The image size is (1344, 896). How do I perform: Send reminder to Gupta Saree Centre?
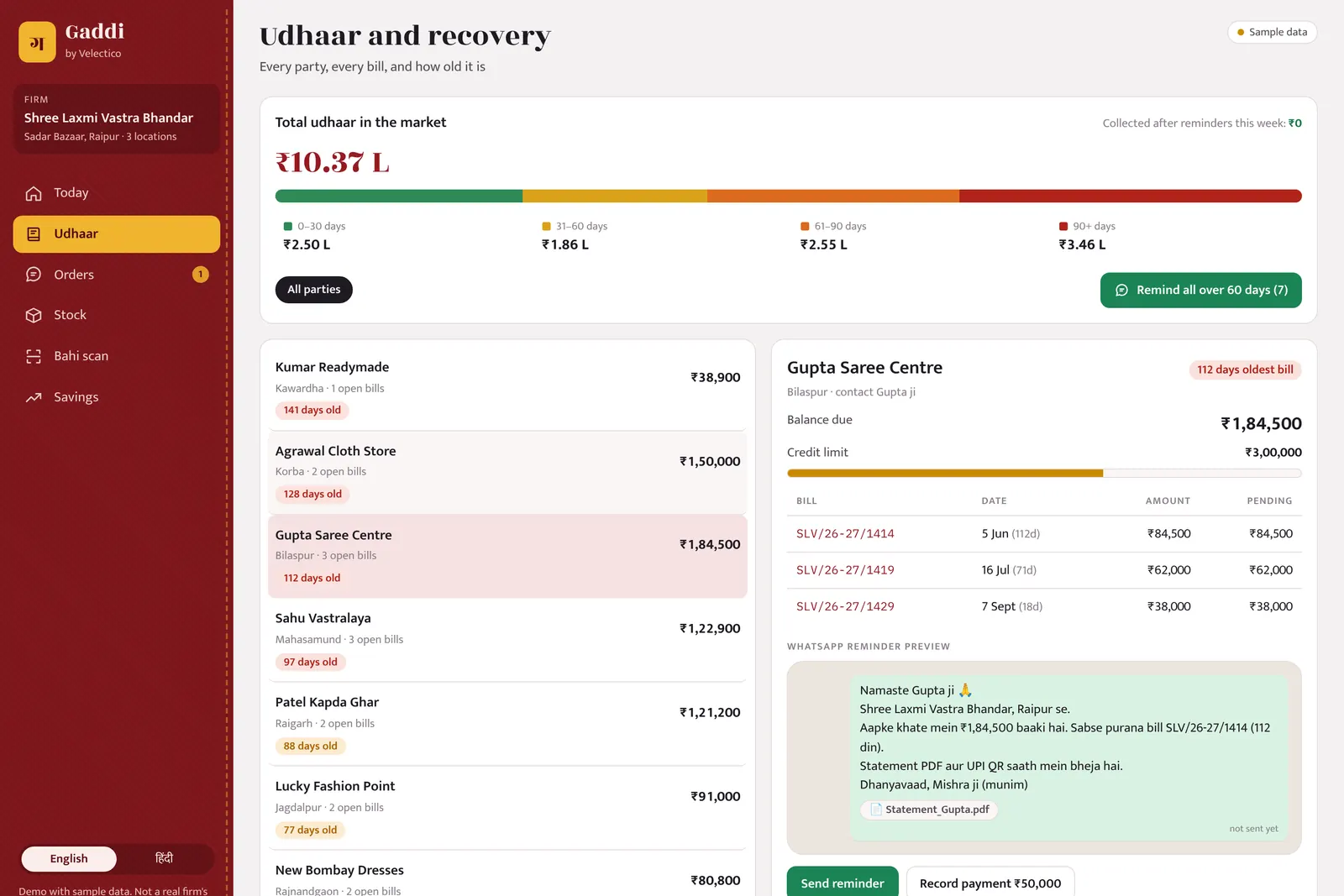pos(843,882)
